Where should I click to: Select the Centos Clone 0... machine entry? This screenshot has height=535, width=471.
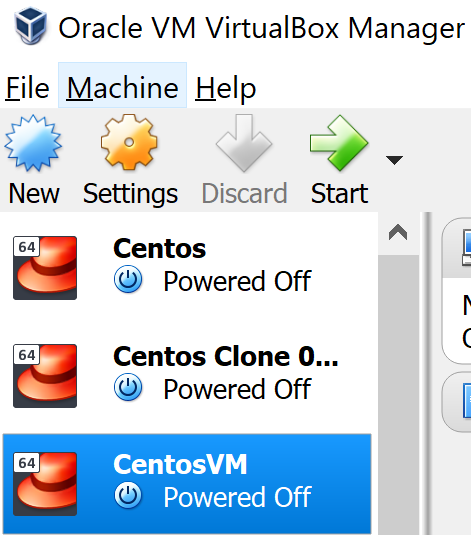click(187, 376)
